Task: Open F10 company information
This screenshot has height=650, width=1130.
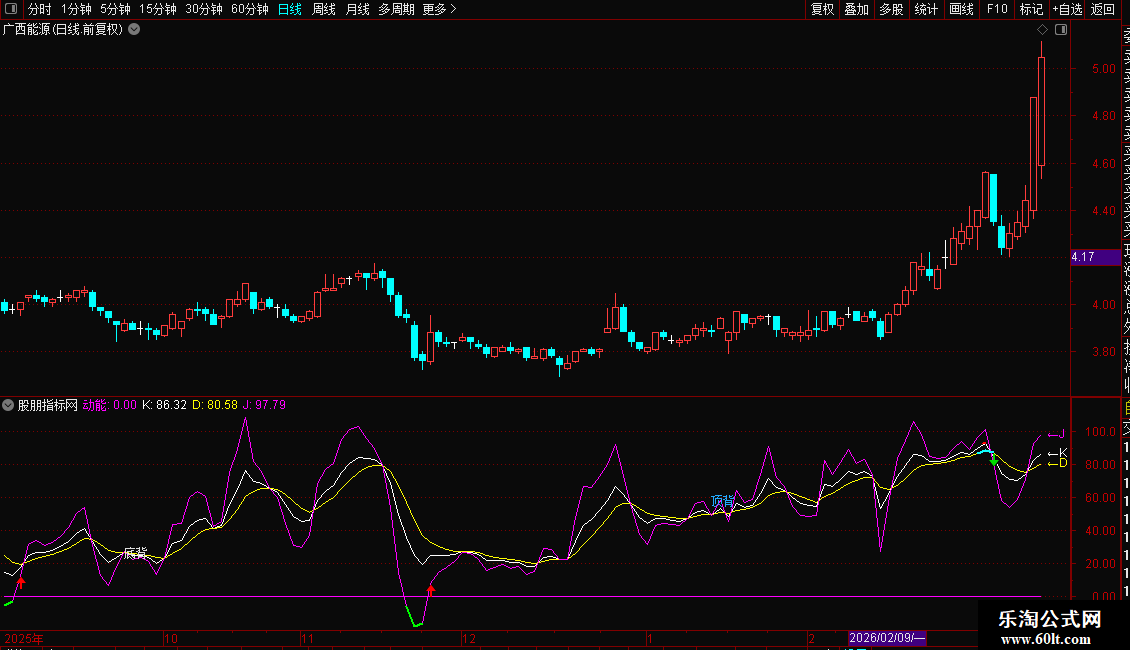Action: [997, 9]
